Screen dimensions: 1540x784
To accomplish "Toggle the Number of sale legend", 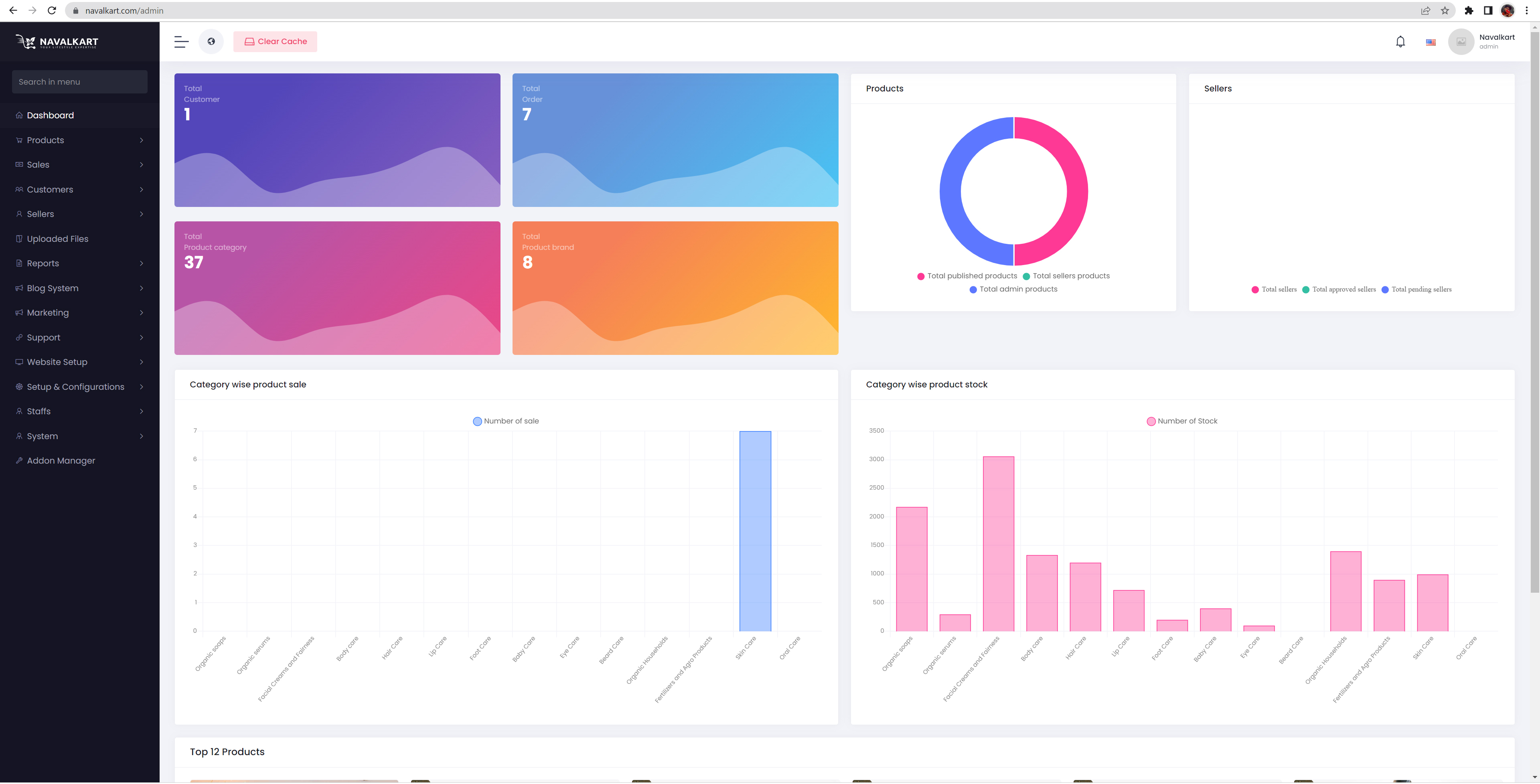I will pos(506,421).
